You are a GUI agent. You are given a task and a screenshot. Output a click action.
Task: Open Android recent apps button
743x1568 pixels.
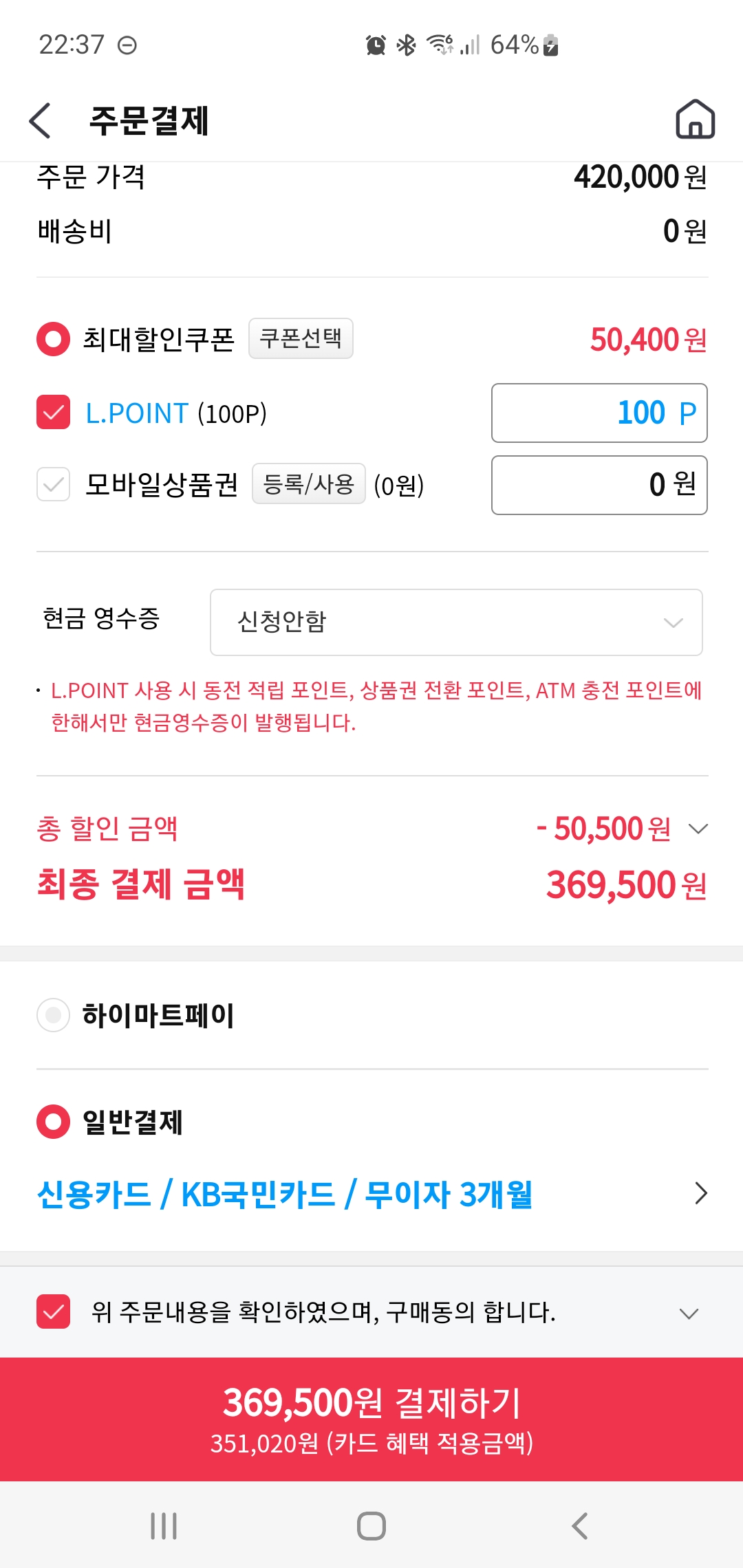point(164,1525)
